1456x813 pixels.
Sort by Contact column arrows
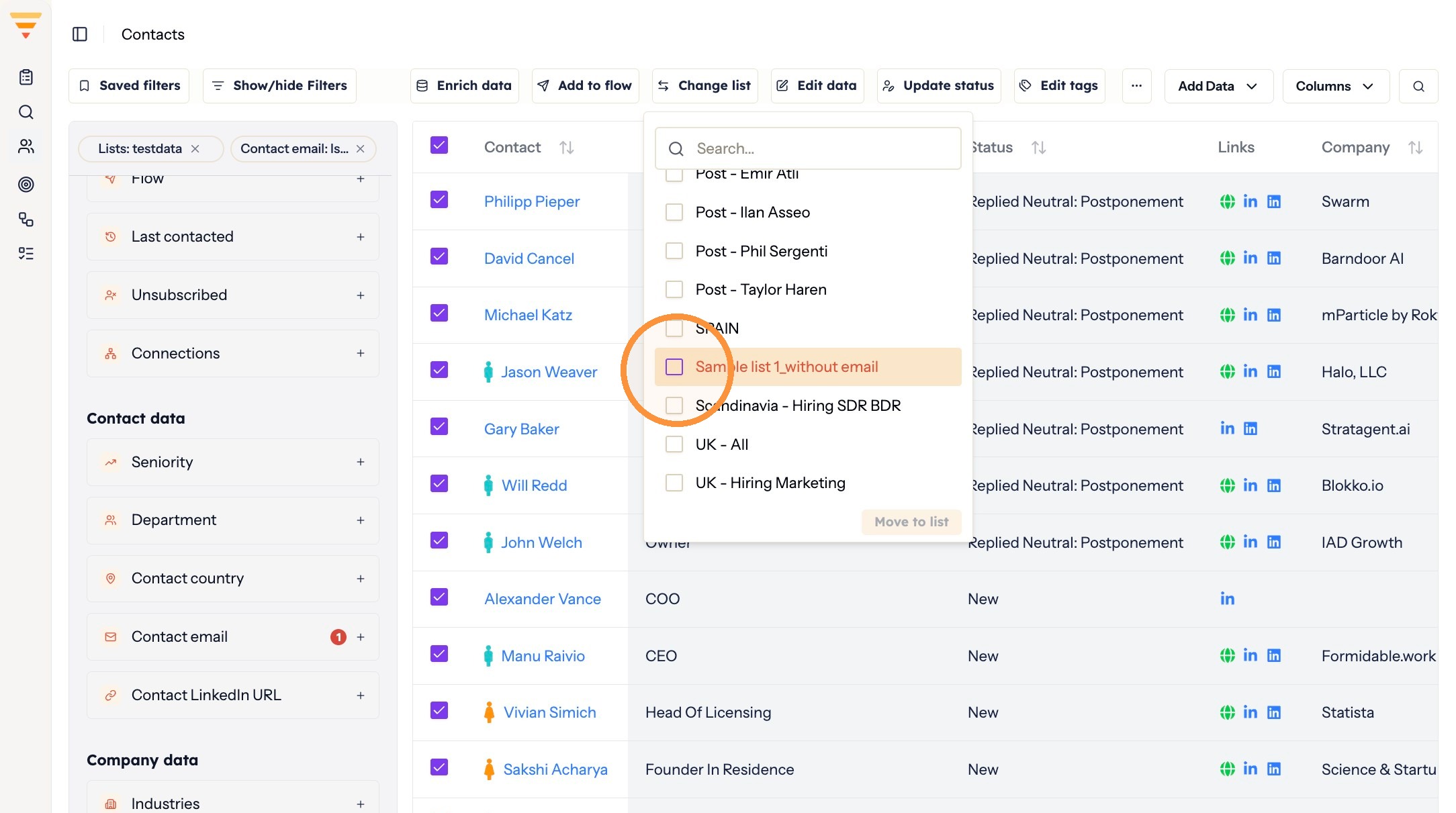click(x=567, y=148)
